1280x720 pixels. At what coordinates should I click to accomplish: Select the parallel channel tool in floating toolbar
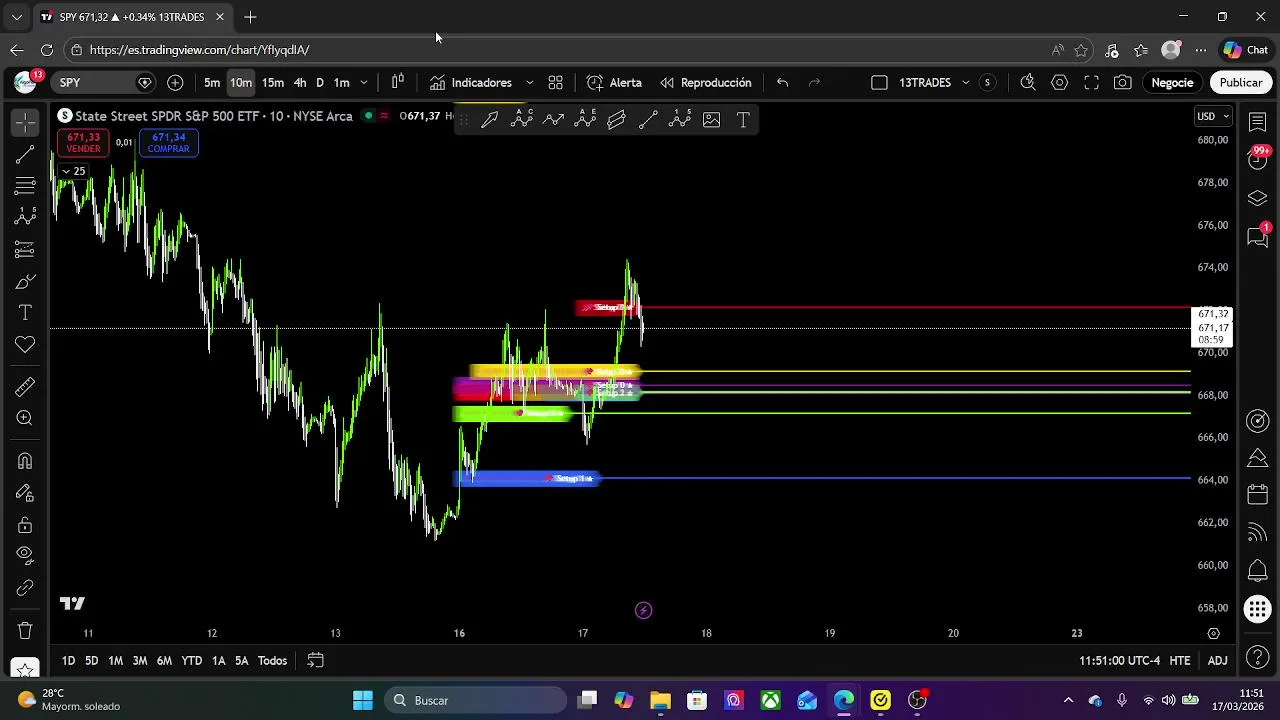click(617, 120)
